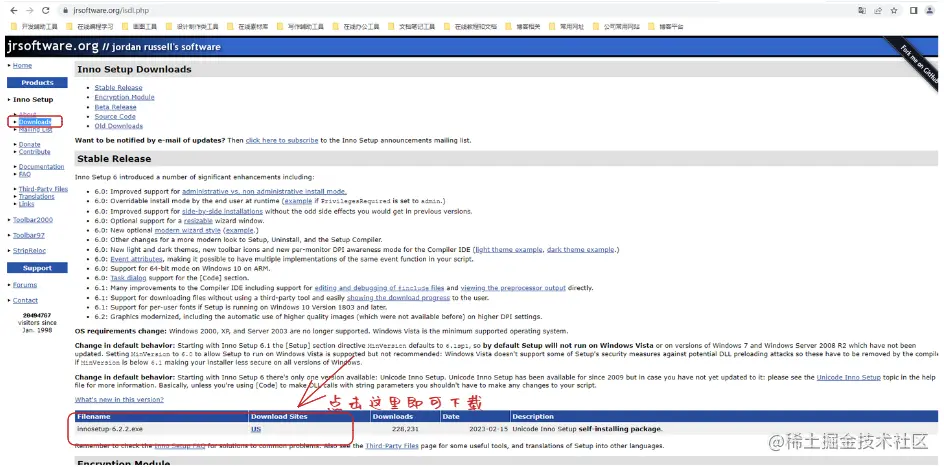Open the 'modern wizard style' link

[188, 230]
